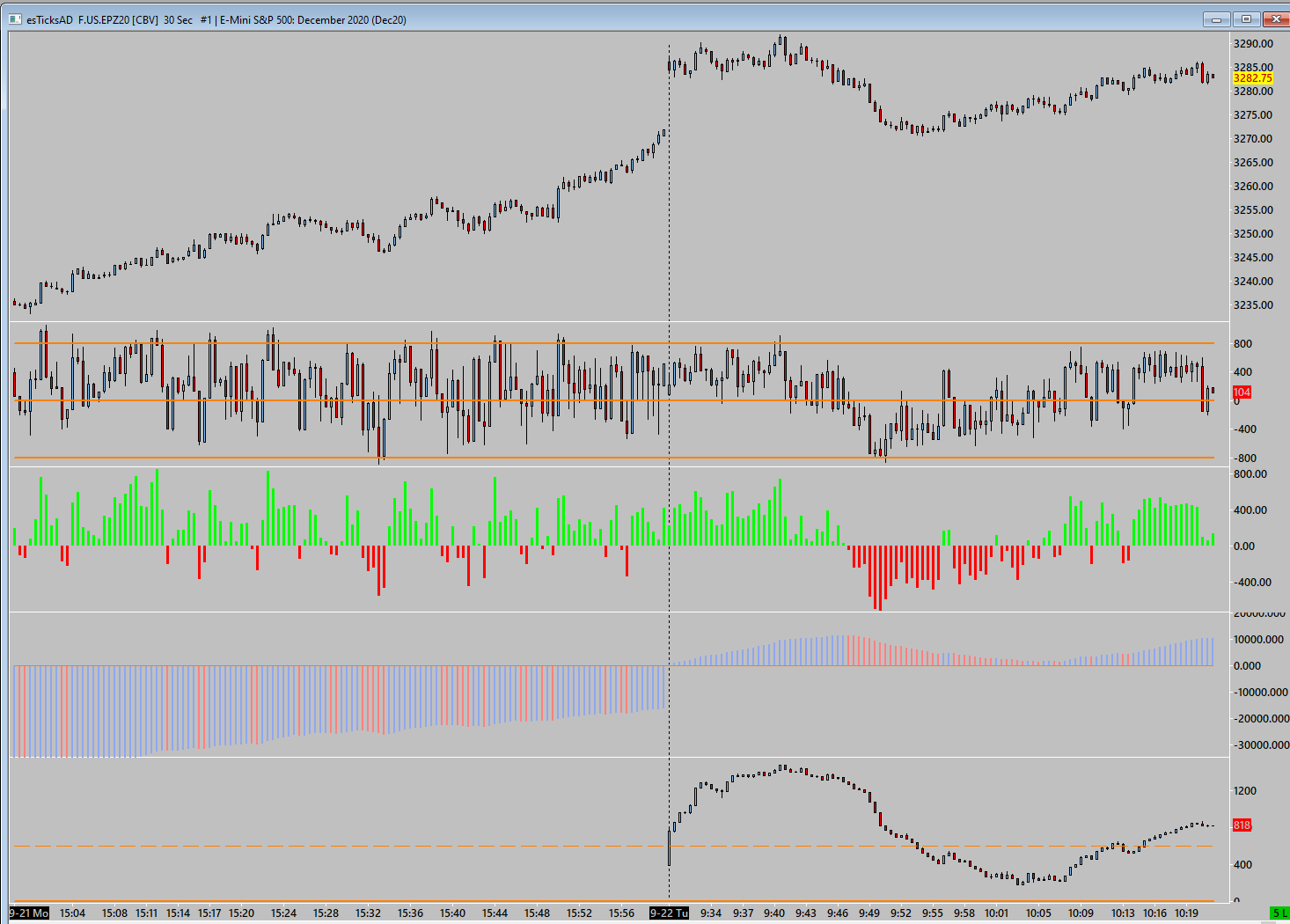Click the 3245.00 price axis label
Image resolution: width=1290 pixels, height=924 pixels.
(x=1253, y=258)
